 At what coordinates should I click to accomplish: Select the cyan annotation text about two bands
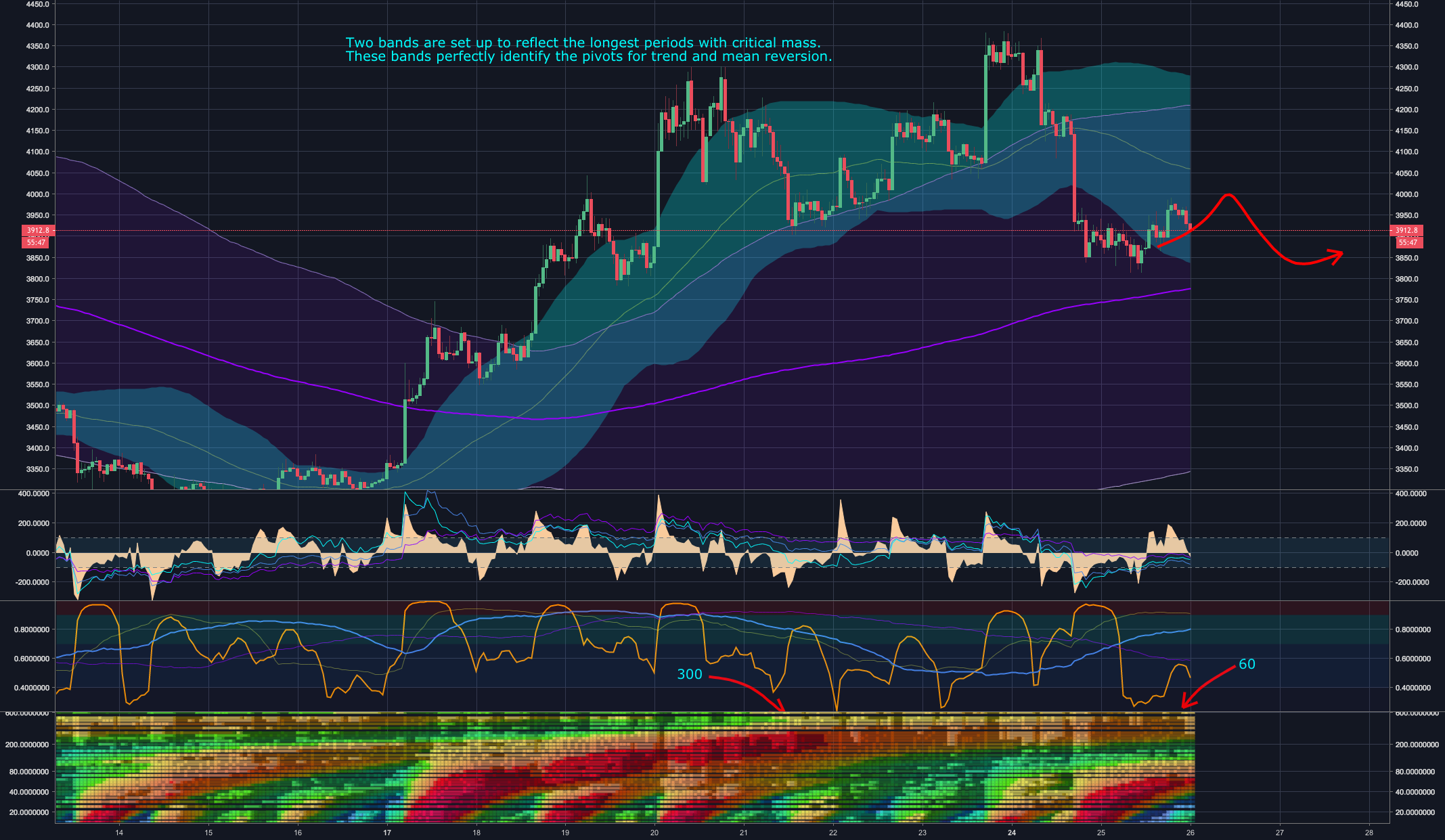587,49
